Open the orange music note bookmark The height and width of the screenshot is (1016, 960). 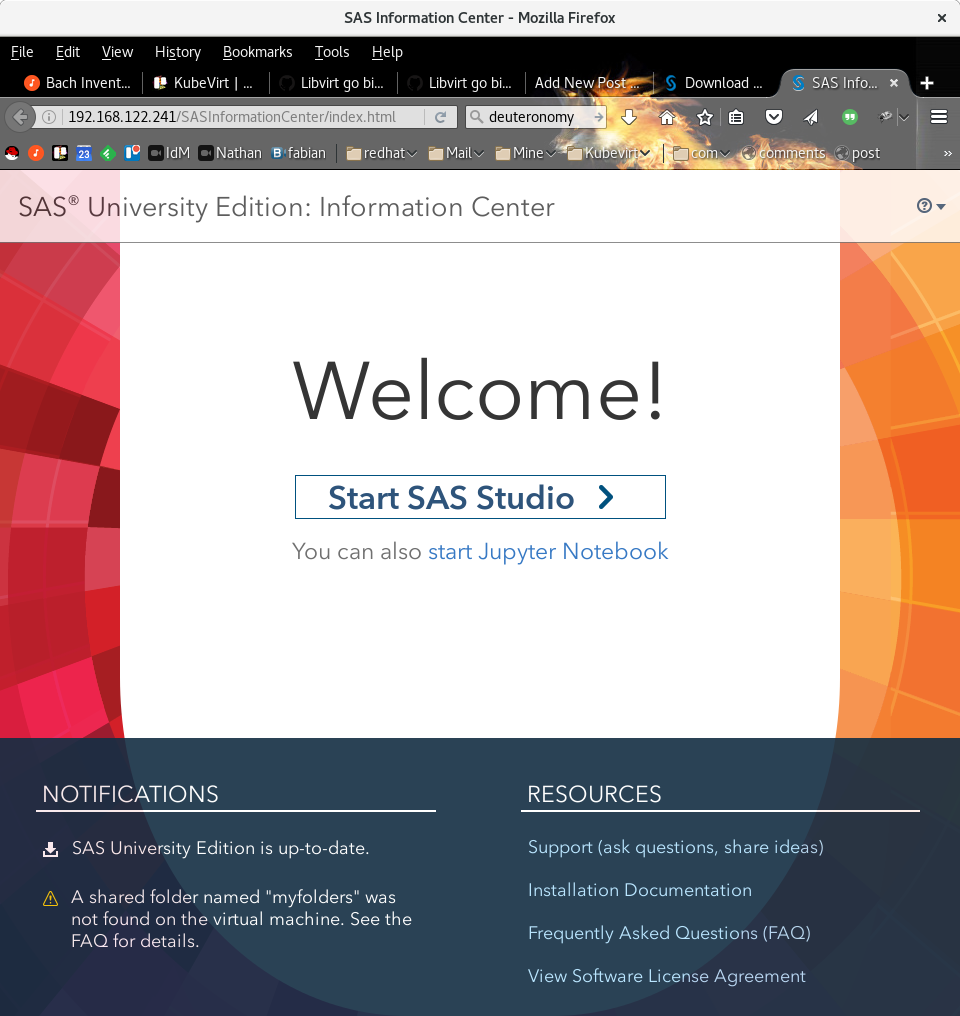(x=36, y=154)
